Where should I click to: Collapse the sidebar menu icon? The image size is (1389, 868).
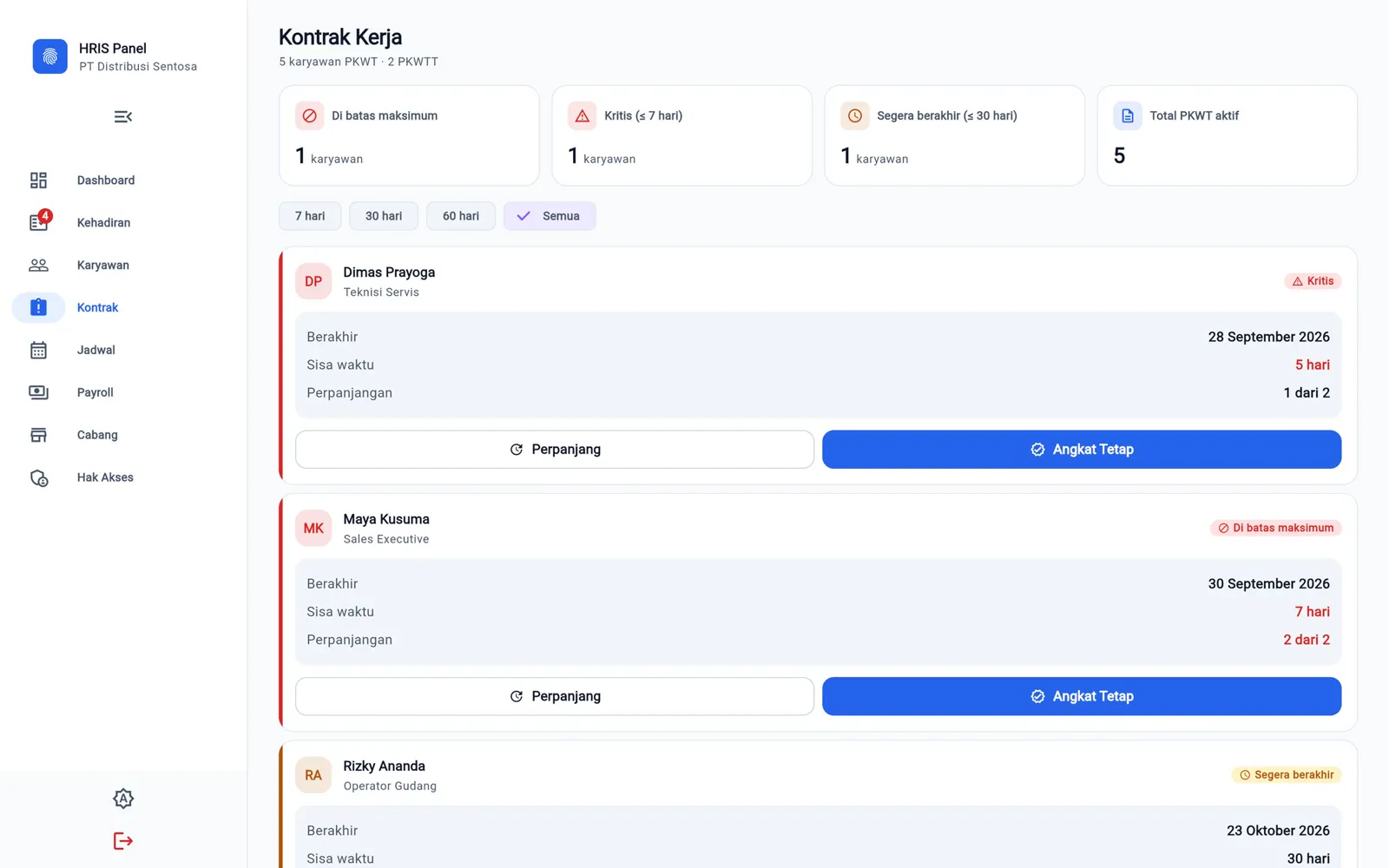point(123,116)
